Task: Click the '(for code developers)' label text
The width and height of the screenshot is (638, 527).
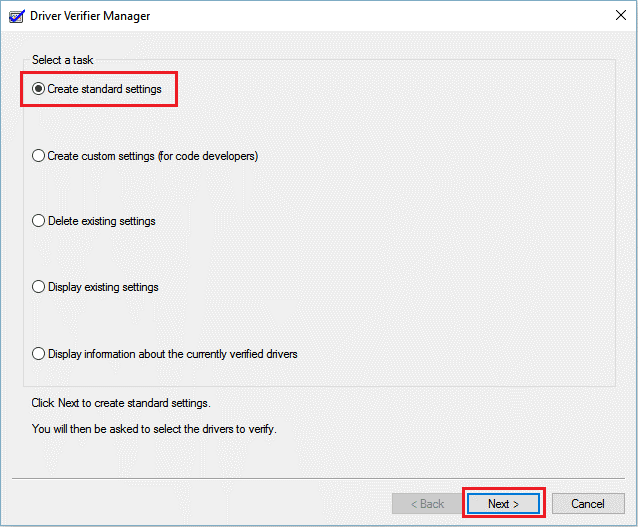Action: pos(208,156)
